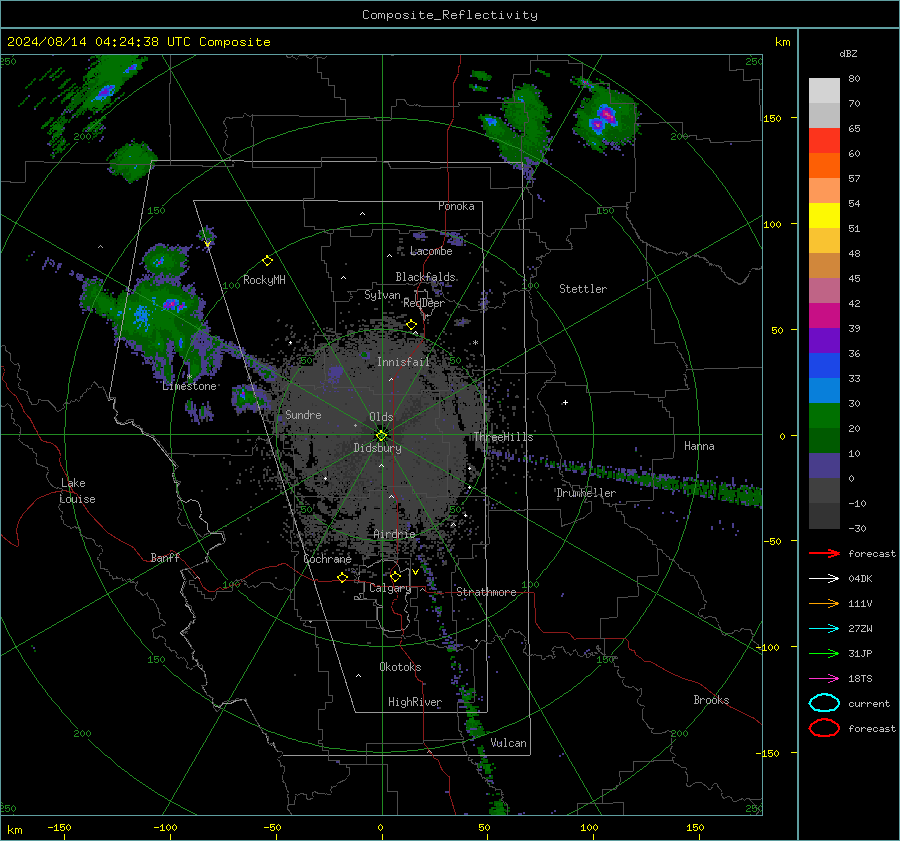Click the orange 111V arrow in legend
Viewport: 900px width, 841px height.
[x=824, y=603]
